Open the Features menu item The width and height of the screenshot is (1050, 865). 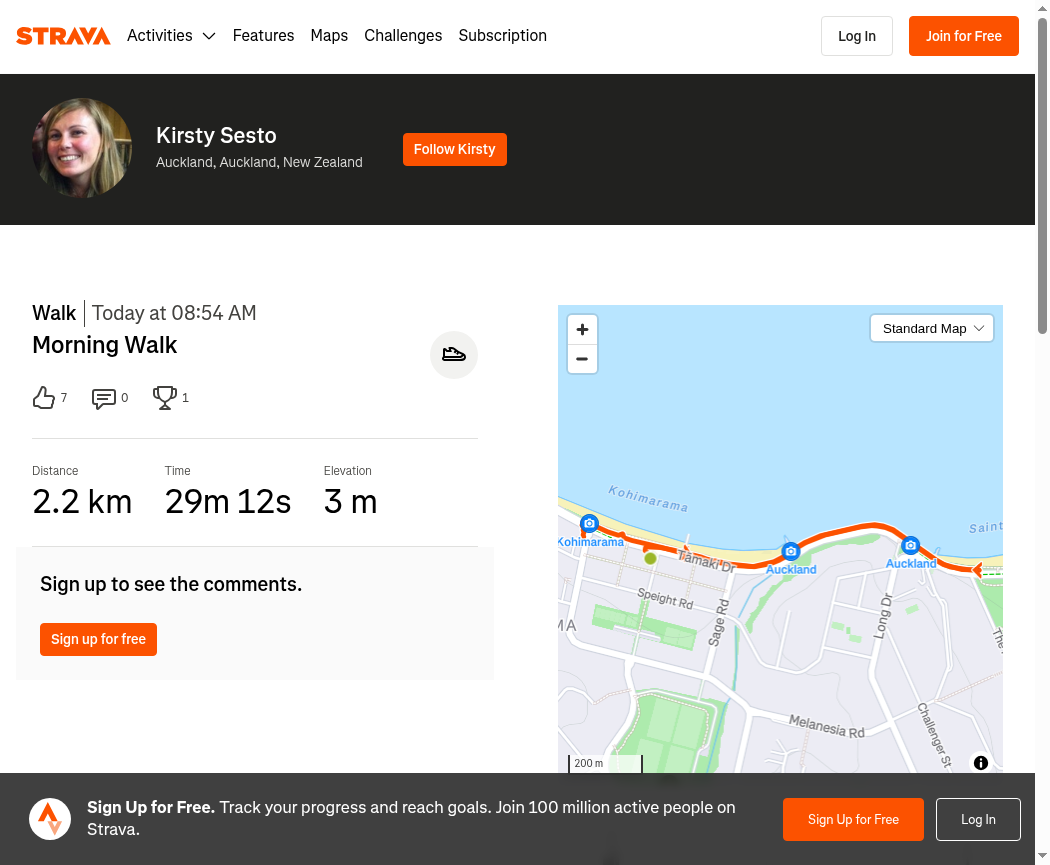[x=263, y=35]
